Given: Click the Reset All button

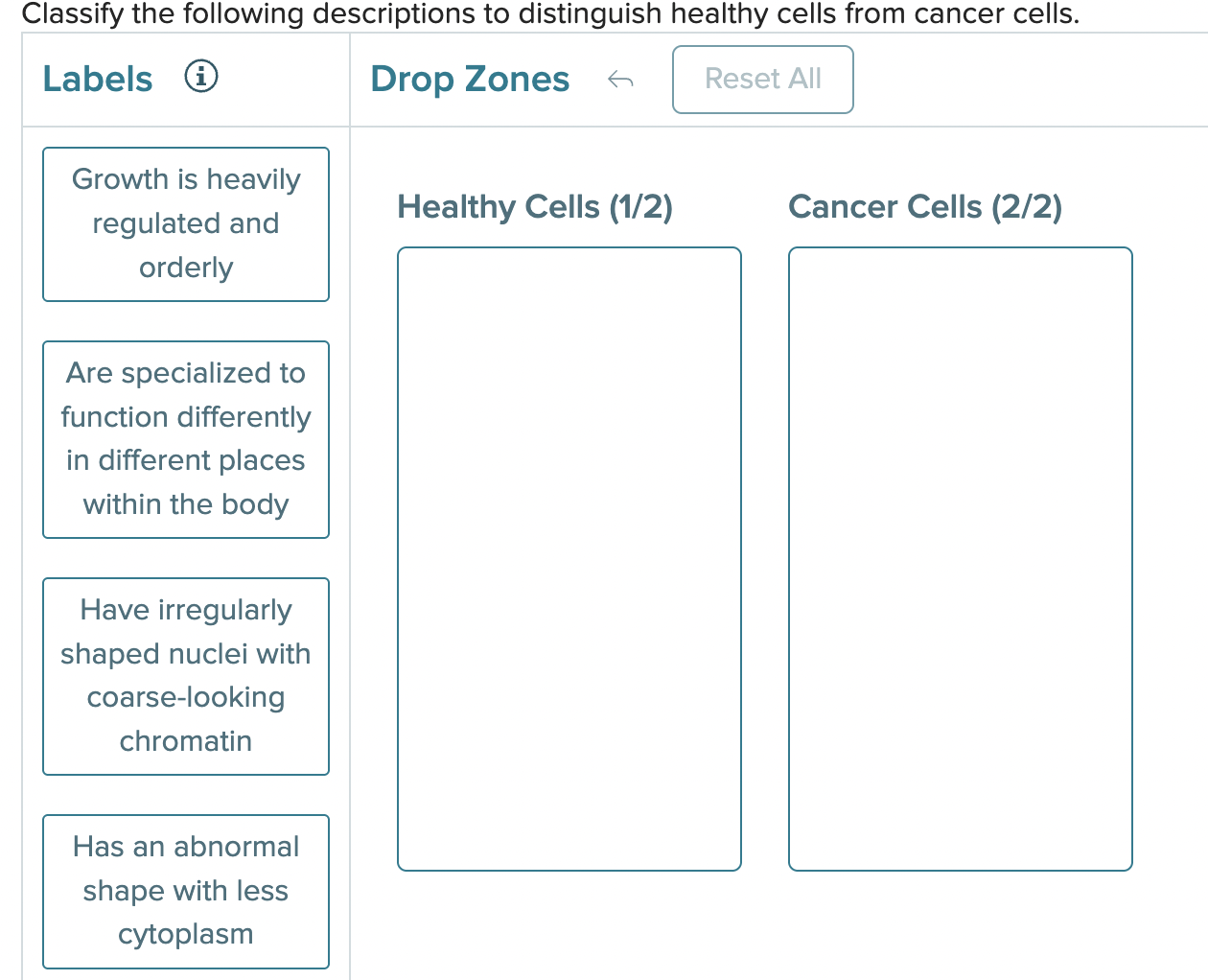Looking at the screenshot, I should pyautogui.click(x=762, y=79).
